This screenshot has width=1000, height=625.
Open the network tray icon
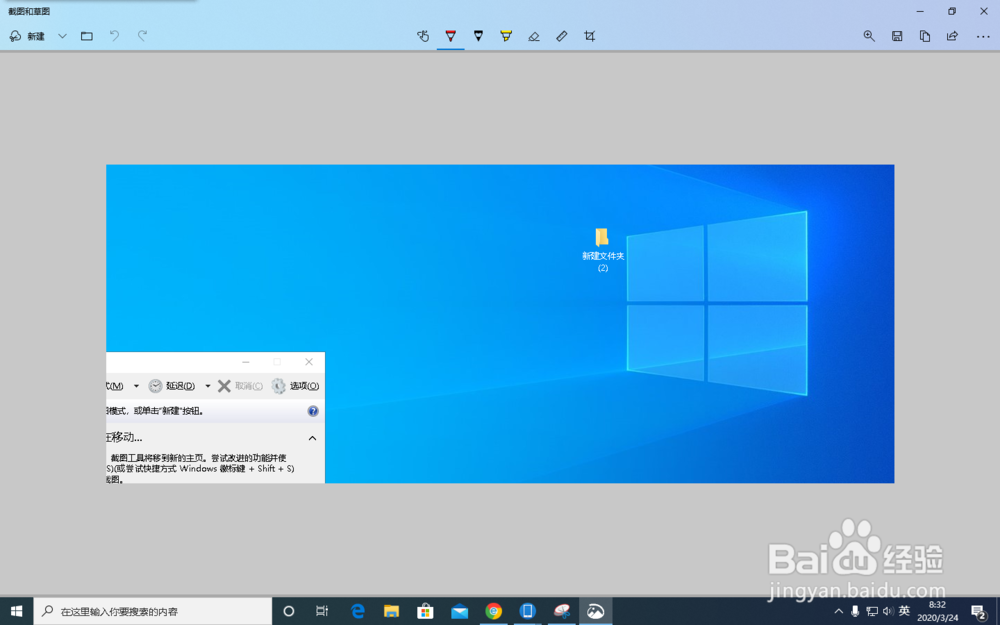[x=872, y=611]
